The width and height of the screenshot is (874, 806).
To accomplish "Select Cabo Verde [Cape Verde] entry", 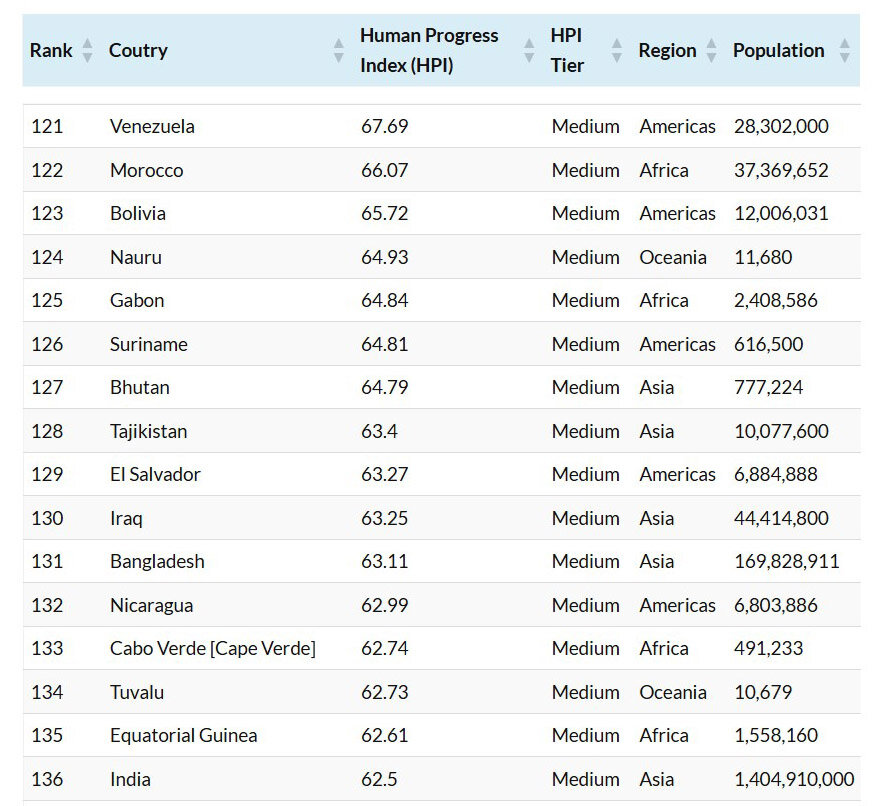I will point(213,648).
